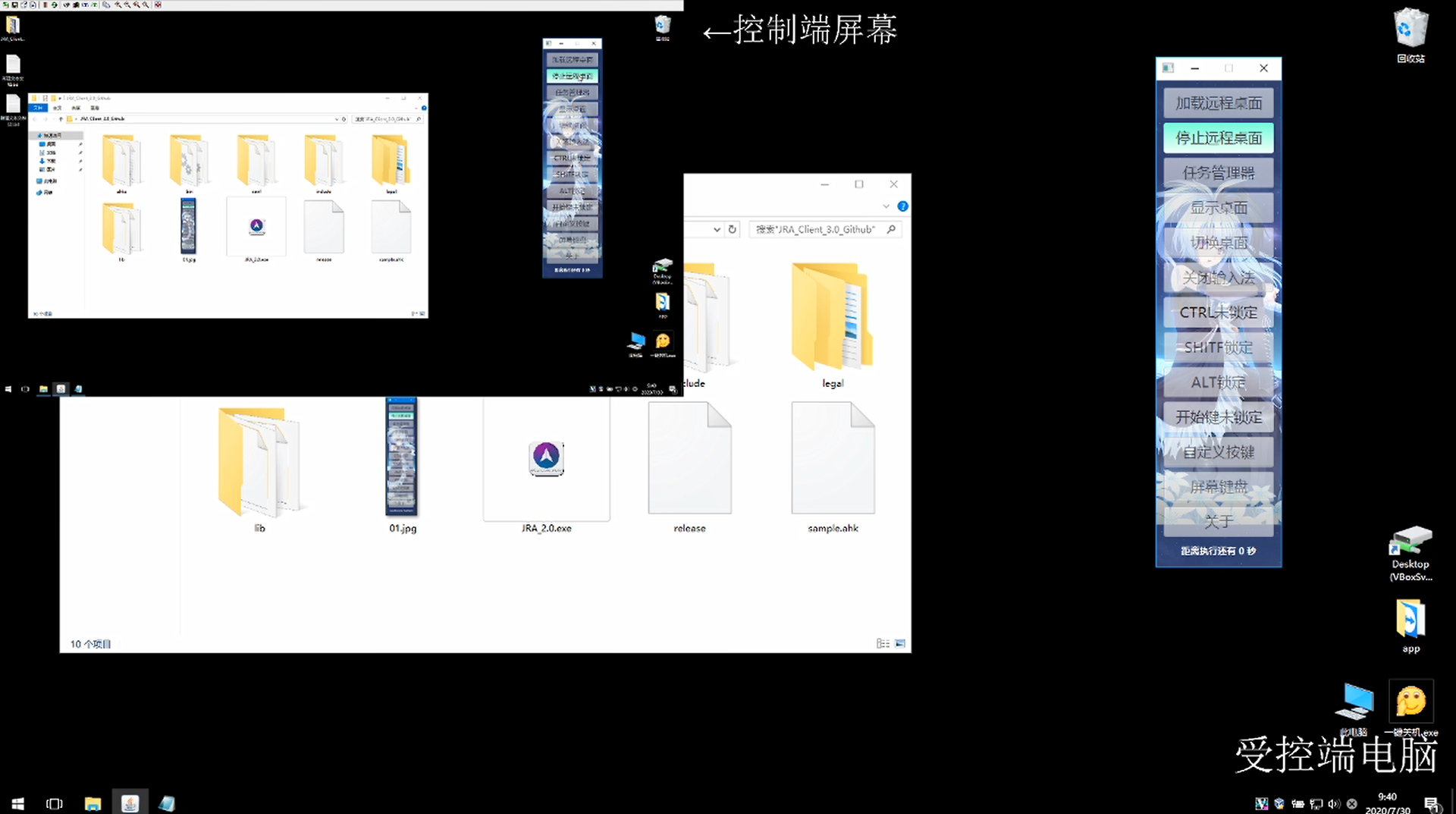Image resolution: width=1456 pixels, height=814 pixels.
Task: Click highlighted 停止远程桌面 in the small preview panel
Action: point(573,76)
